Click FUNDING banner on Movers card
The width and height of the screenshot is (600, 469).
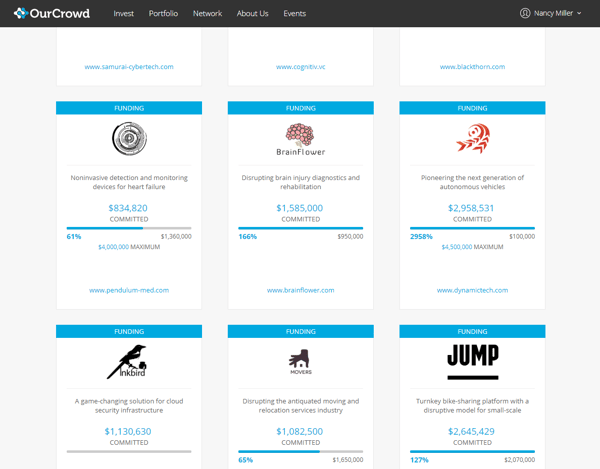pos(301,331)
